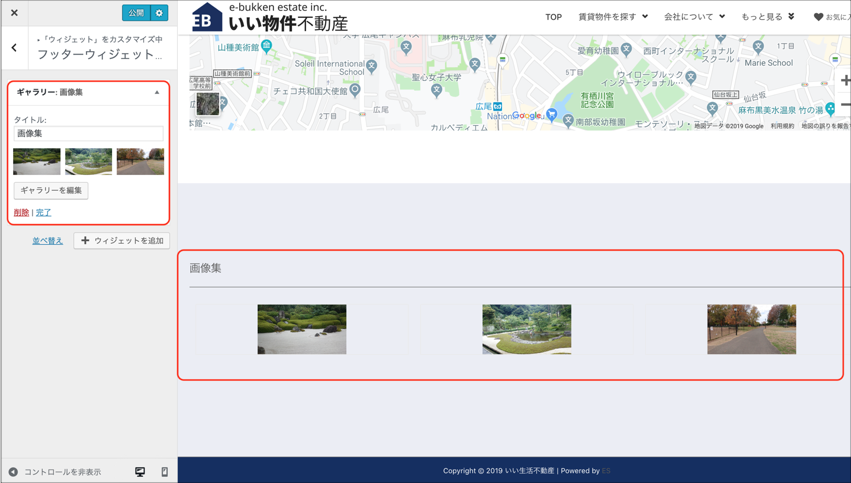Select the TOP menu item
The width and height of the screenshot is (851, 483).
coord(553,17)
